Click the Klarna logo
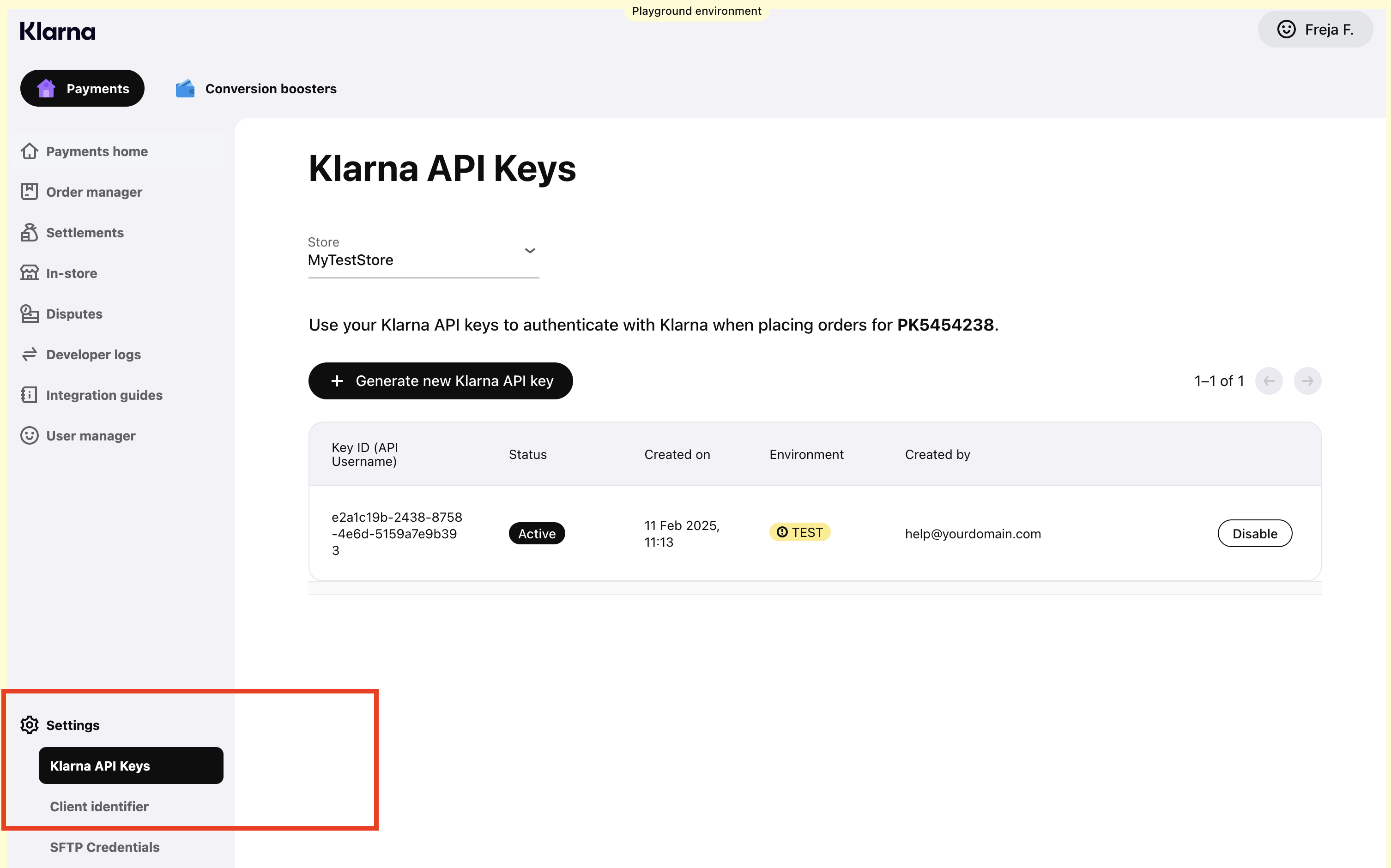 point(57,30)
